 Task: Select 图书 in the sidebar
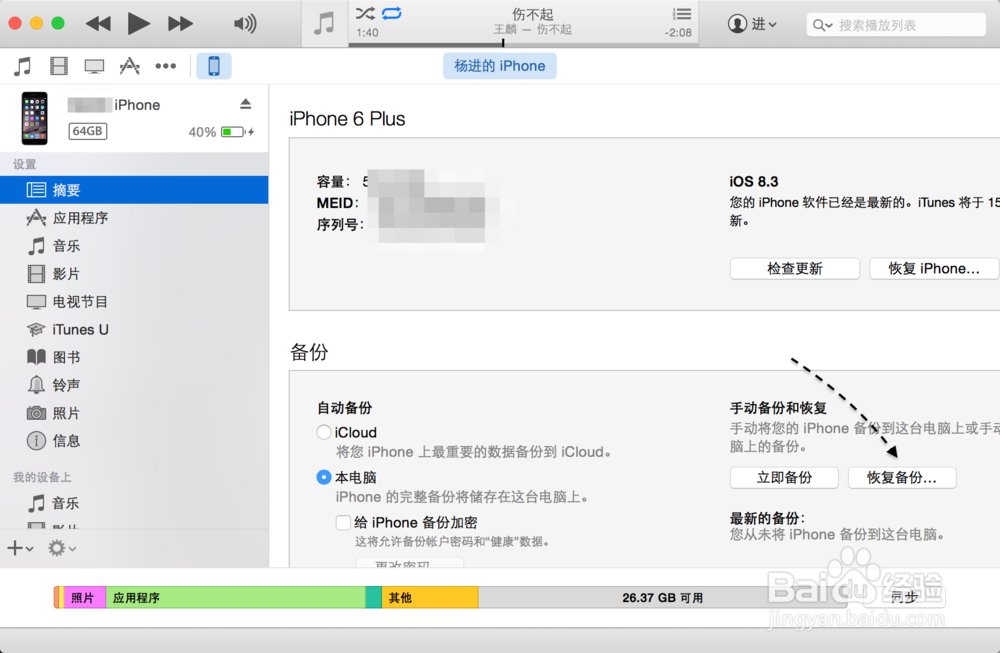click(134, 357)
